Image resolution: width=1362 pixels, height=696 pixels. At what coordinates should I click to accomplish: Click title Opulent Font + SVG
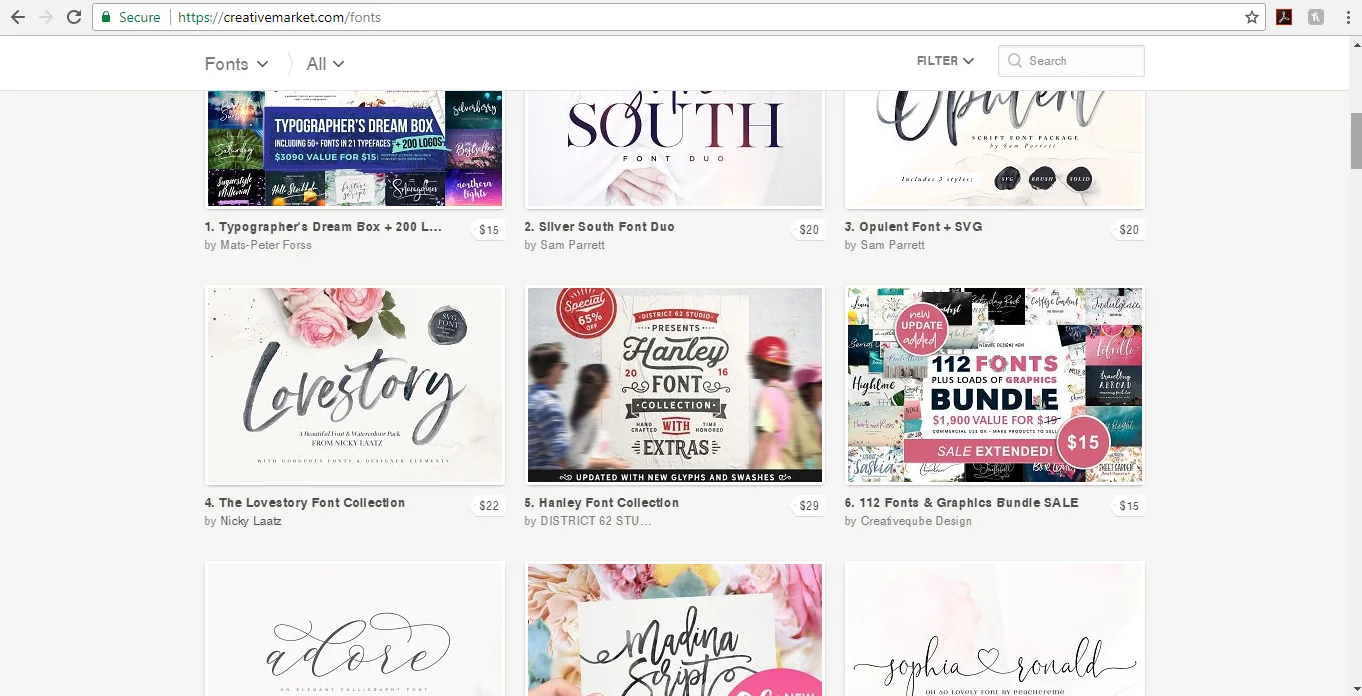point(913,227)
